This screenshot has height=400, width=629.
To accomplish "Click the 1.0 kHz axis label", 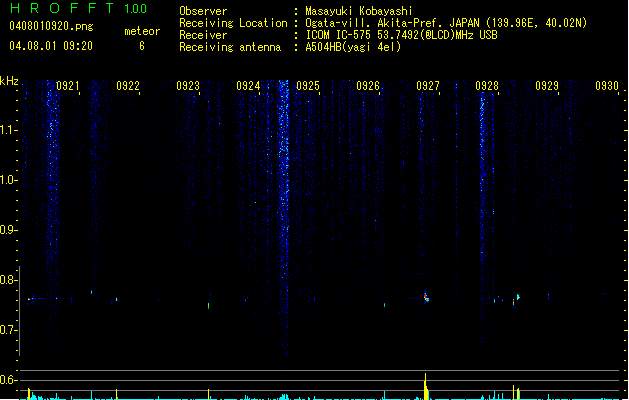I will 7,180.
